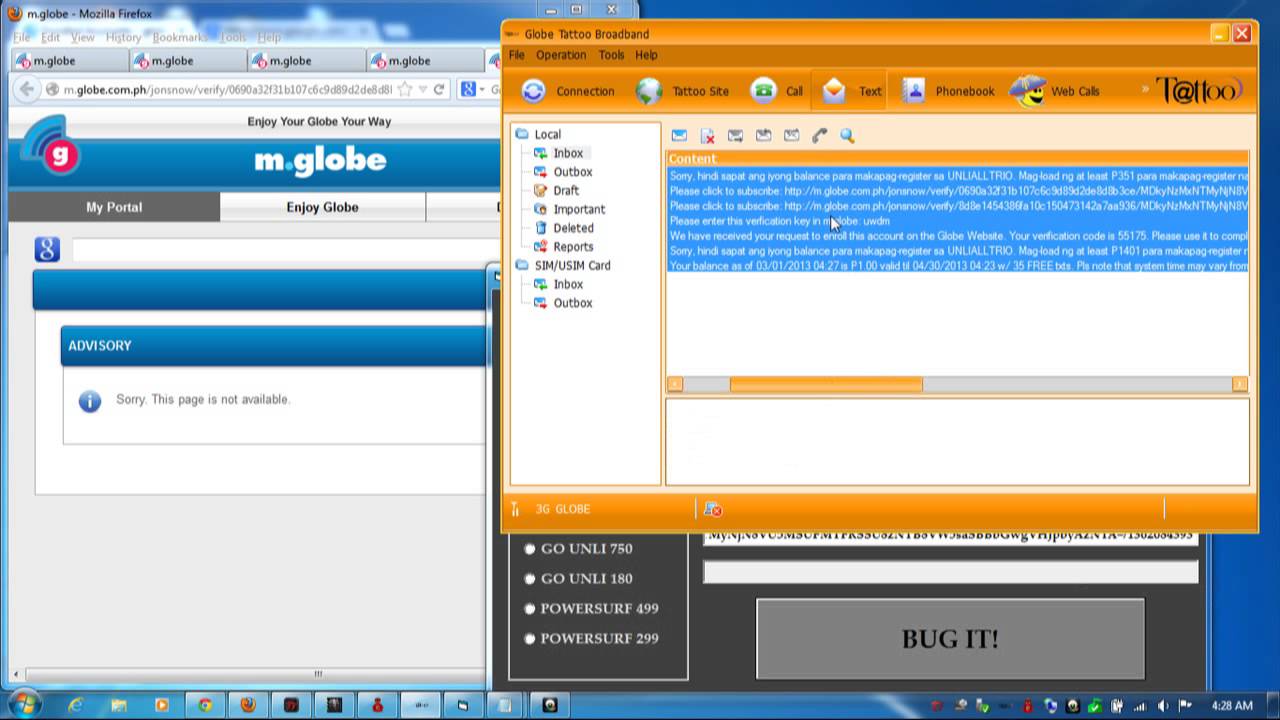Click the Firefox back arrow button
The height and width of the screenshot is (720, 1280).
[27, 89]
